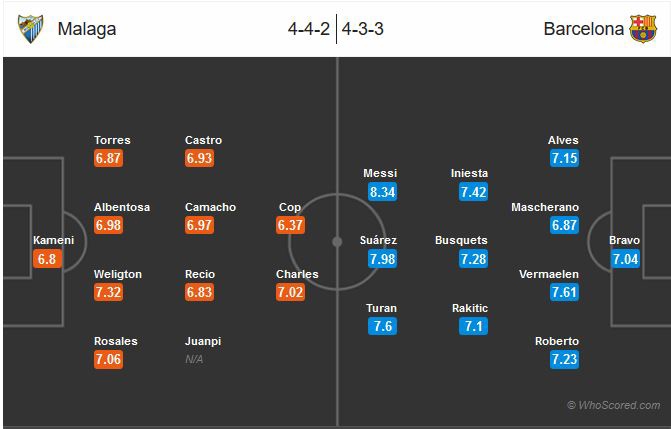The height and width of the screenshot is (429, 671).
Task: Click Vermaelen's 7.61 rating badge
Action: point(563,292)
